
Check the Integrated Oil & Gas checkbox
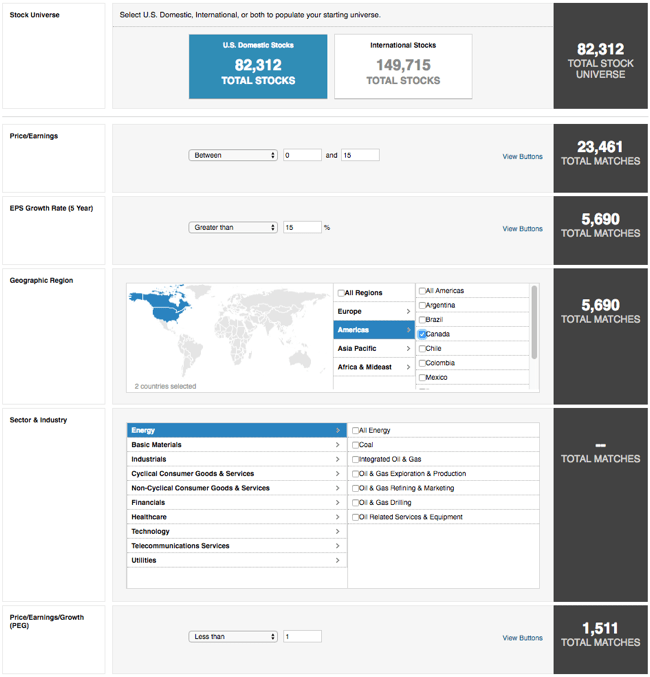point(355,459)
